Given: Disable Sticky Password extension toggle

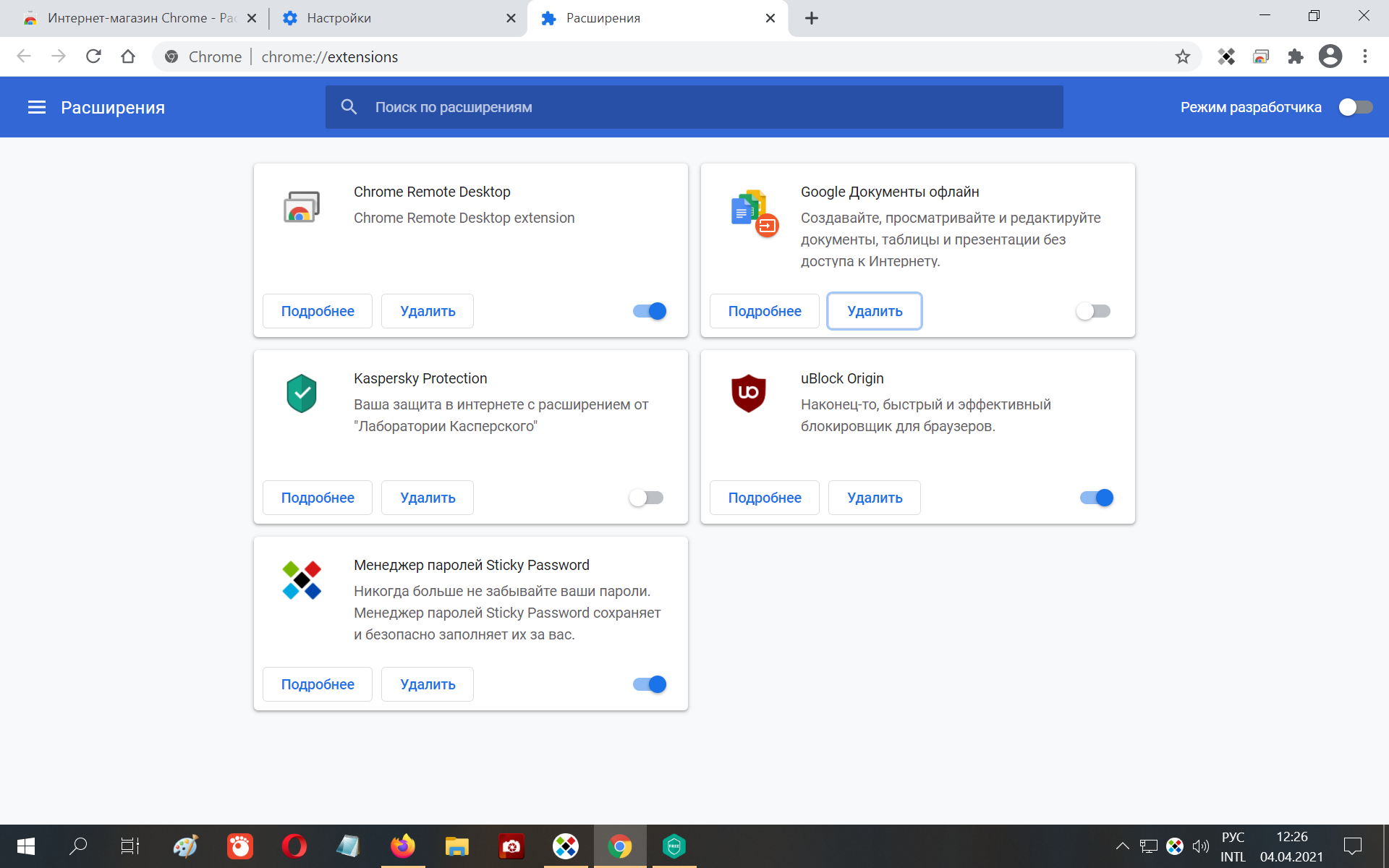Looking at the screenshot, I should click(x=650, y=684).
